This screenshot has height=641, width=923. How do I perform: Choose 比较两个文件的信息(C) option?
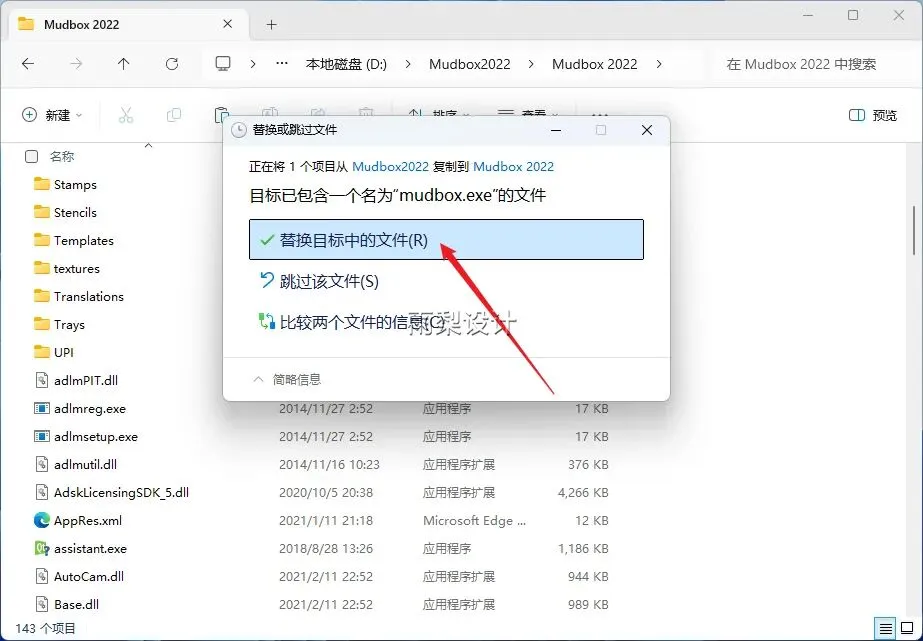tap(446, 321)
